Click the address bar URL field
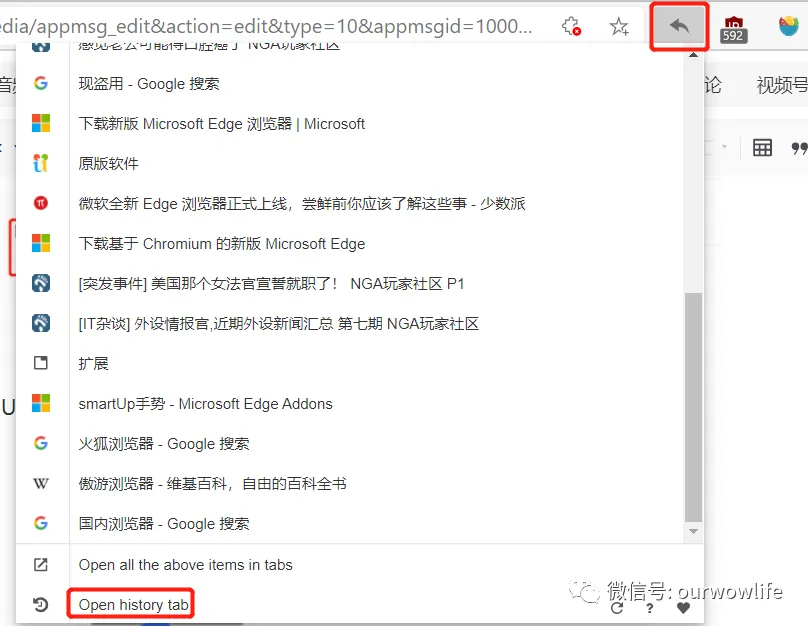This screenshot has height=626, width=808. pyautogui.click(x=265, y=26)
